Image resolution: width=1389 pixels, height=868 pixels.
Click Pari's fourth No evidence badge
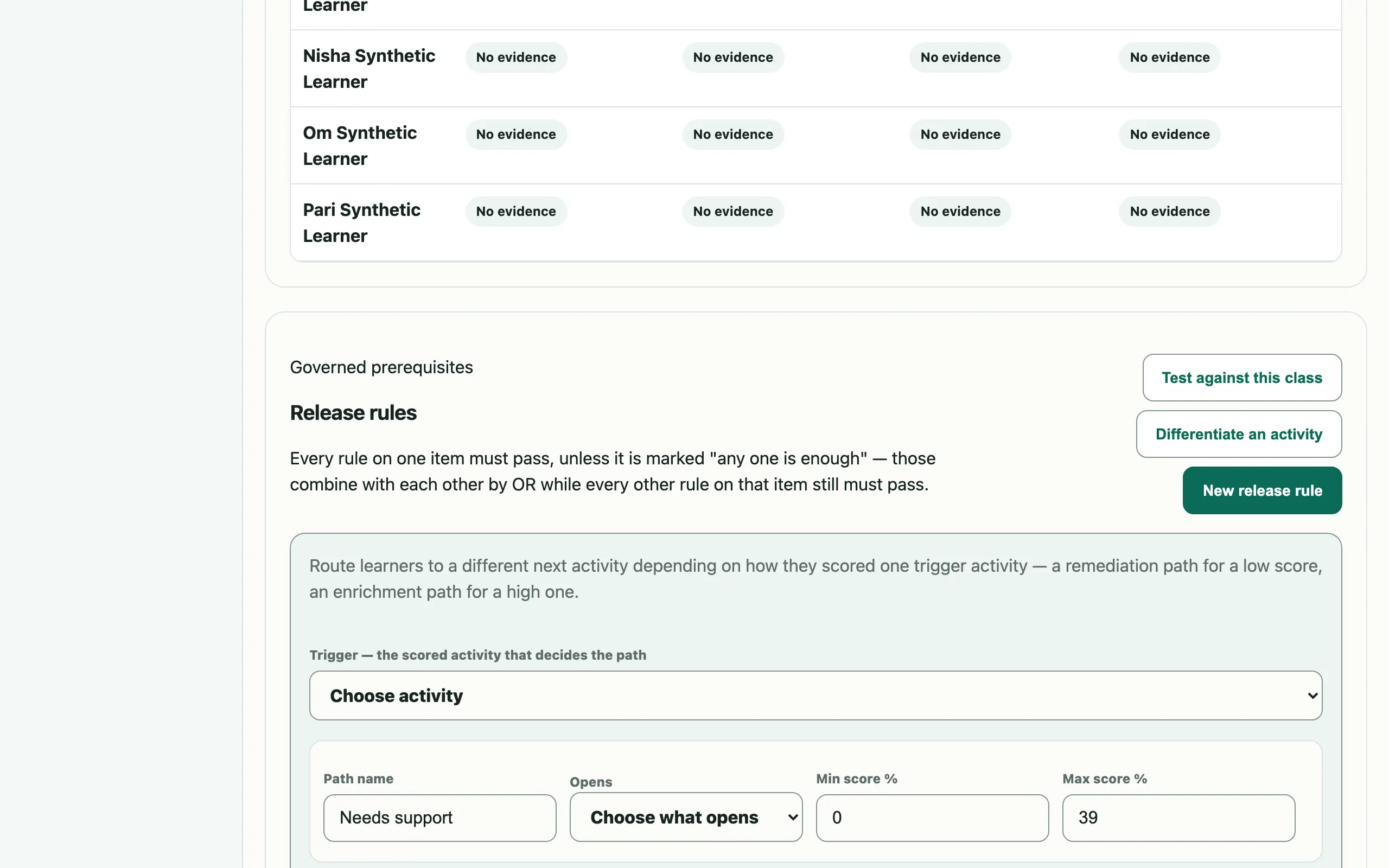(x=1170, y=211)
